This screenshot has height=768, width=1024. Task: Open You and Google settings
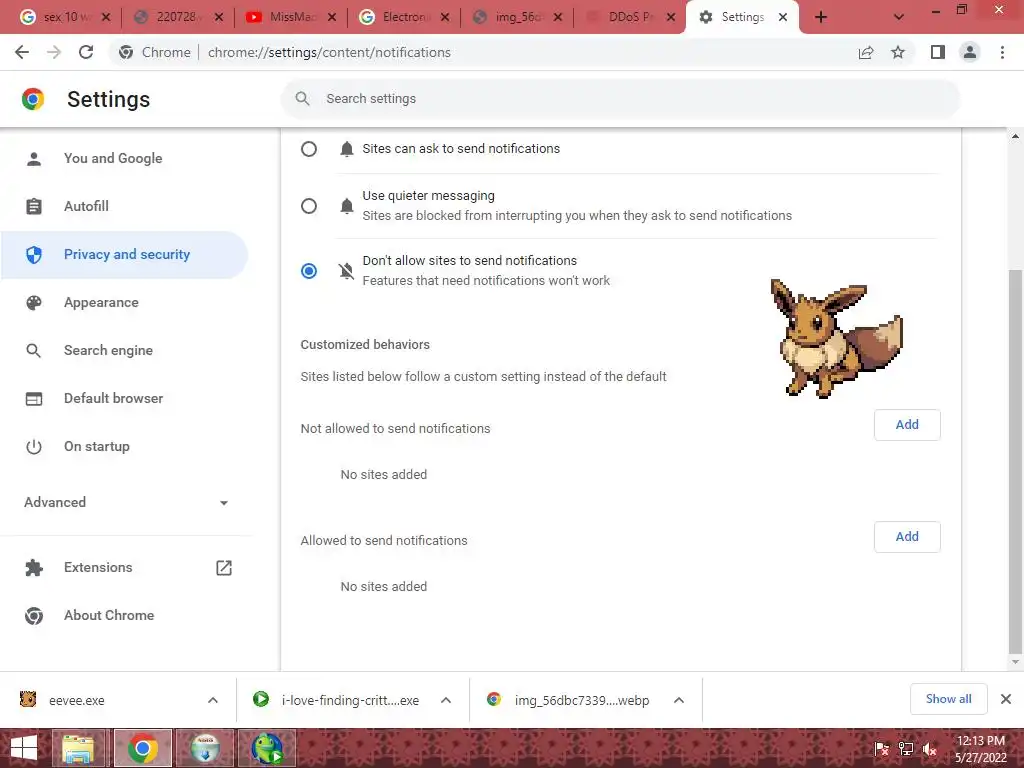coord(124,158)
